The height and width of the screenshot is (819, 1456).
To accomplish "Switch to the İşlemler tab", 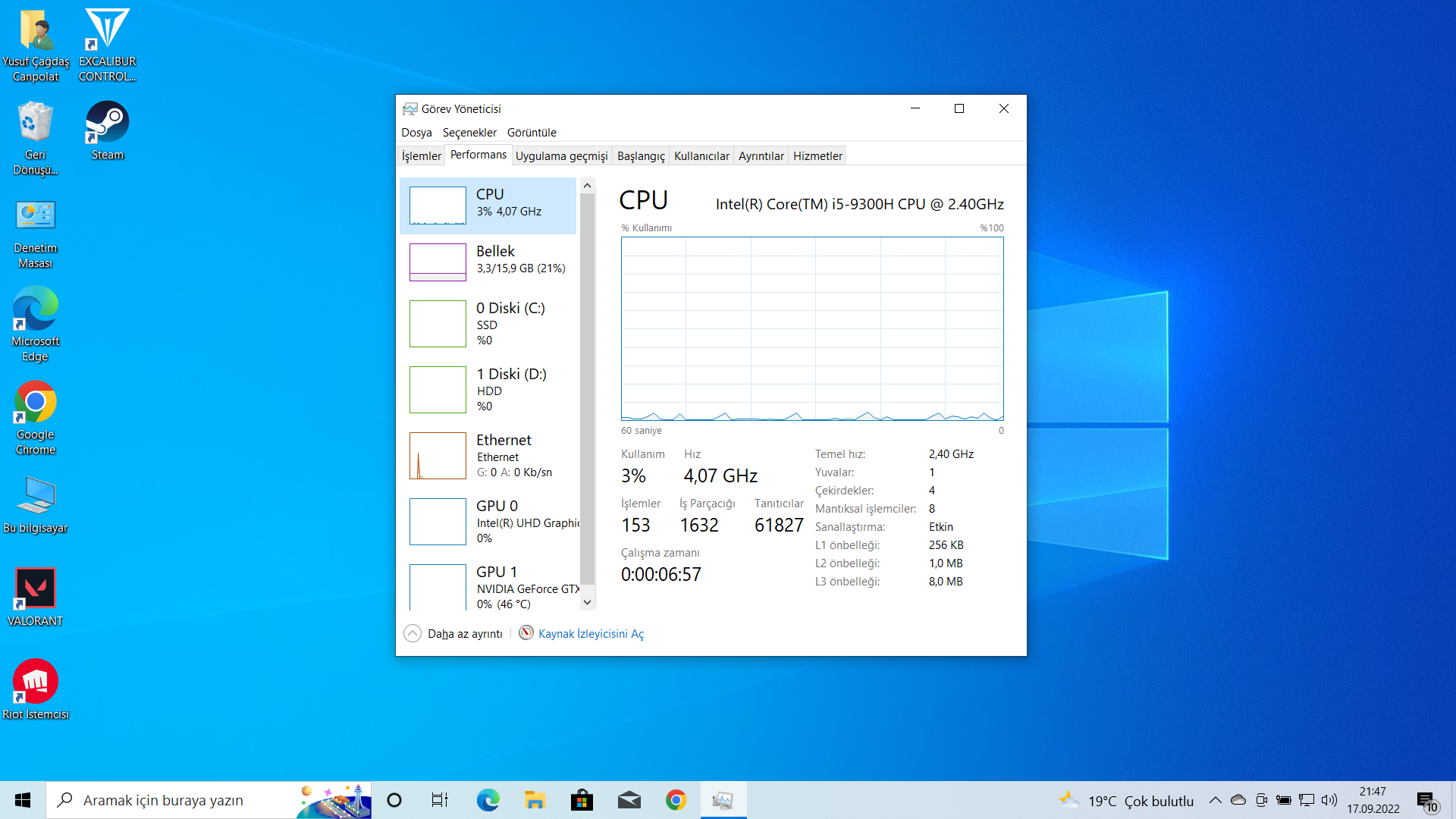I will point(421,156).
